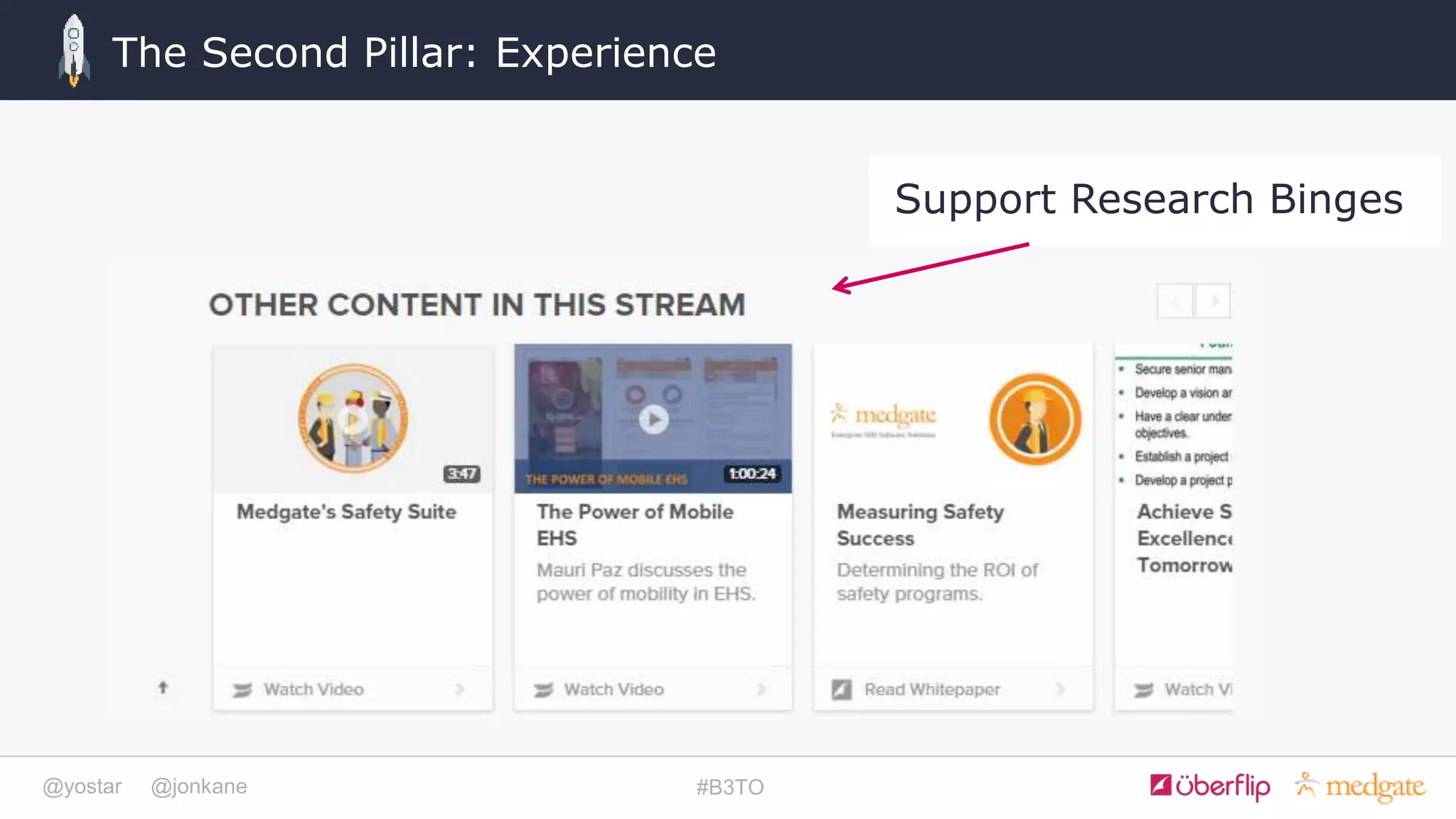This screenshot has height=819, width=1456.
Task: Click the medgate logo in footer
Action: [x=1360, y=786]
